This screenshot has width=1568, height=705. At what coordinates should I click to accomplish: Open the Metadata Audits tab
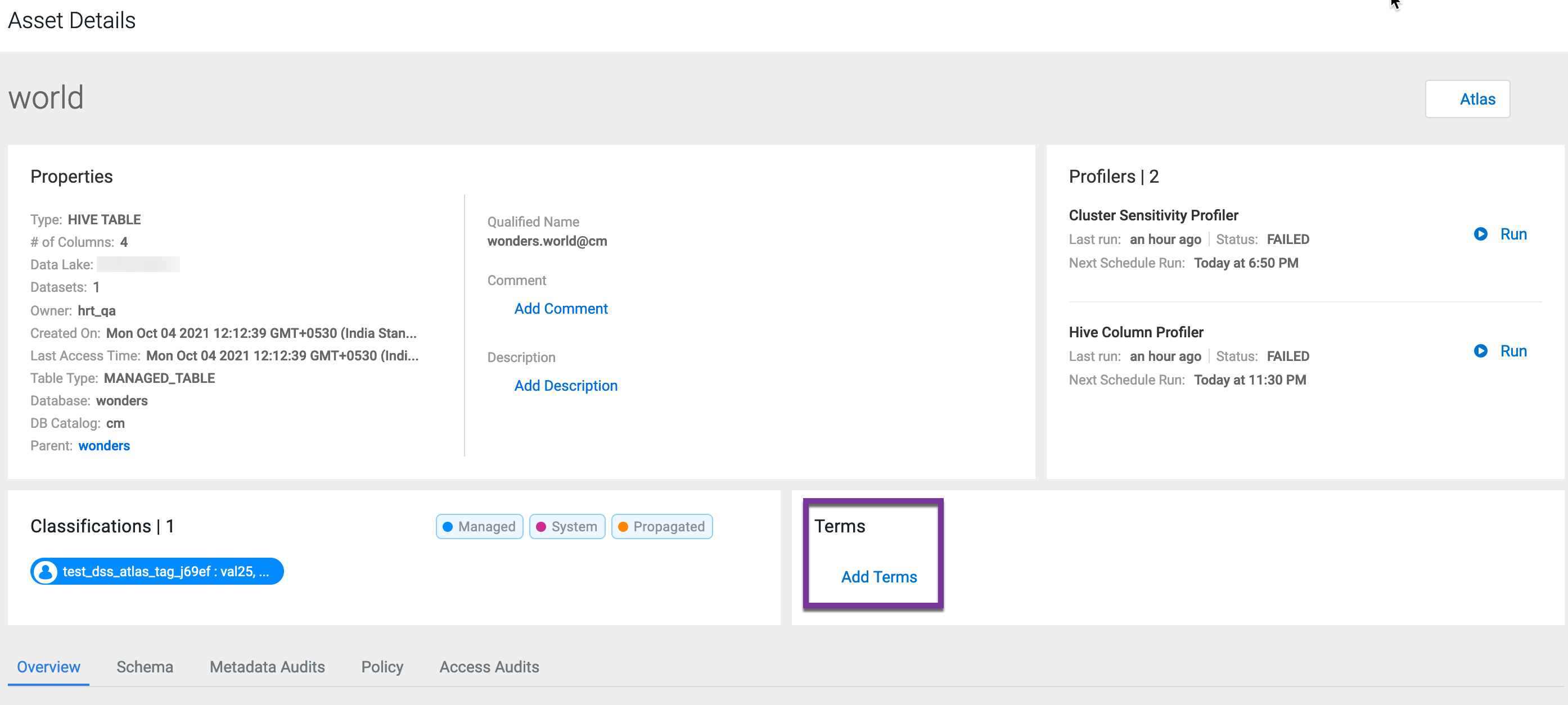267,667
